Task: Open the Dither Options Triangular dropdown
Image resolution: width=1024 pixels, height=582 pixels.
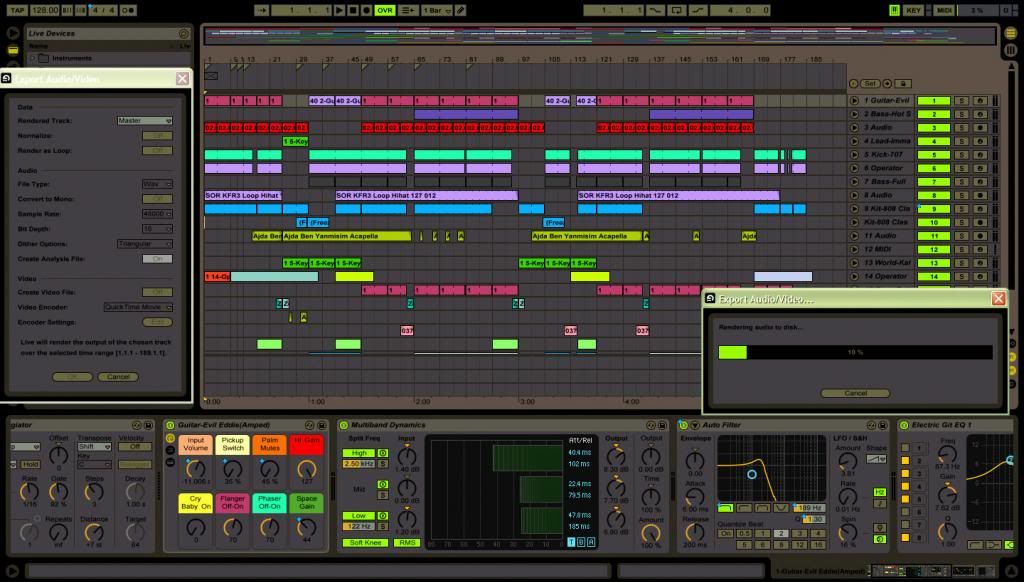Action: pyautogui.click(x=145, y=244)
